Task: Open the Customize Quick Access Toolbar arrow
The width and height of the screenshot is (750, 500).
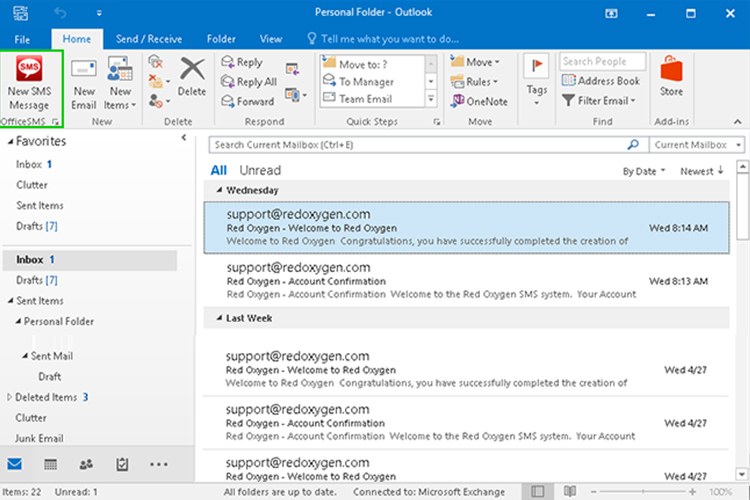Action: (99, 13)
